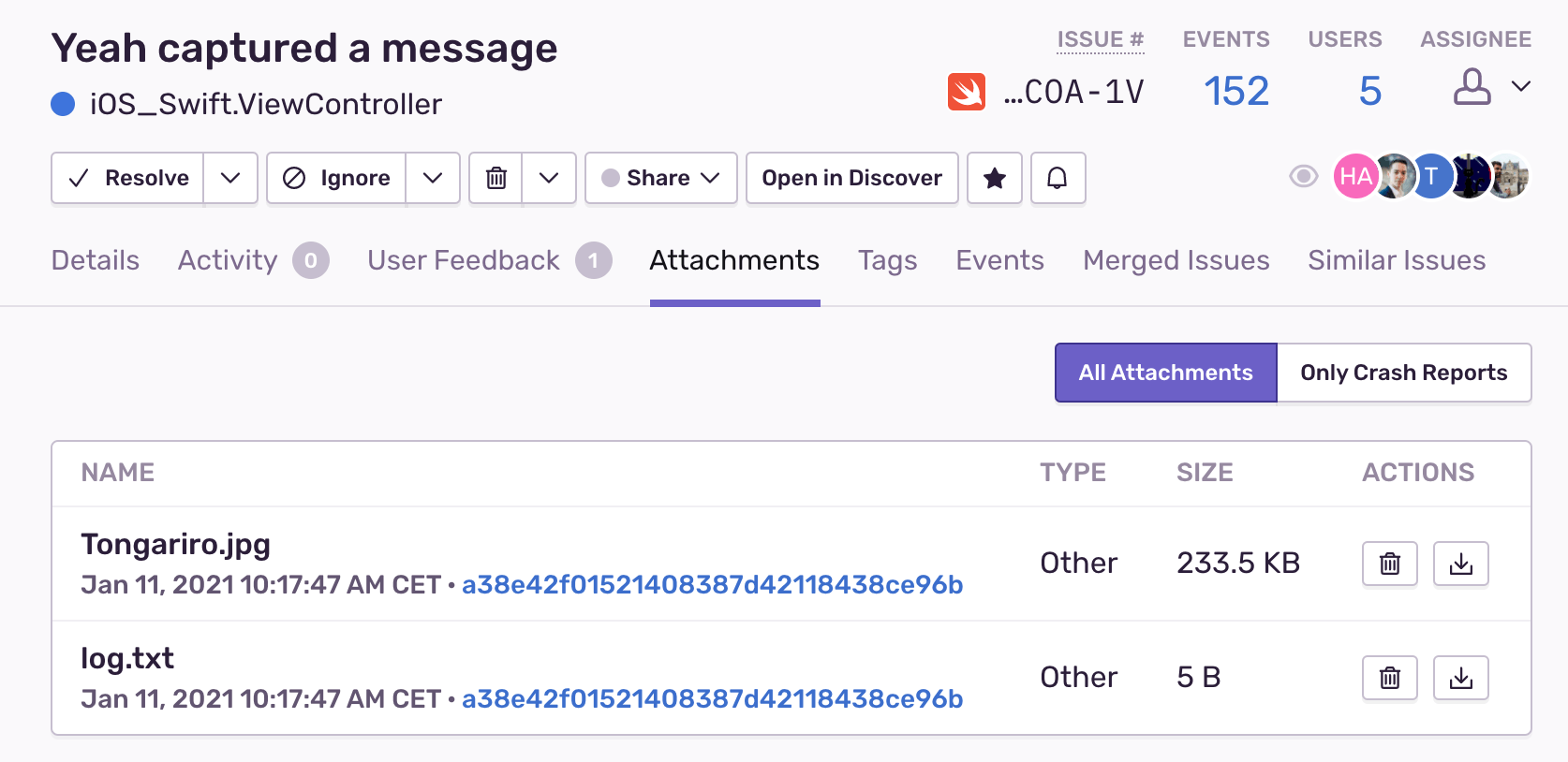
Task: Switch to the User Feedback tab
Action: pyautogui.click(x=464, y=260)
